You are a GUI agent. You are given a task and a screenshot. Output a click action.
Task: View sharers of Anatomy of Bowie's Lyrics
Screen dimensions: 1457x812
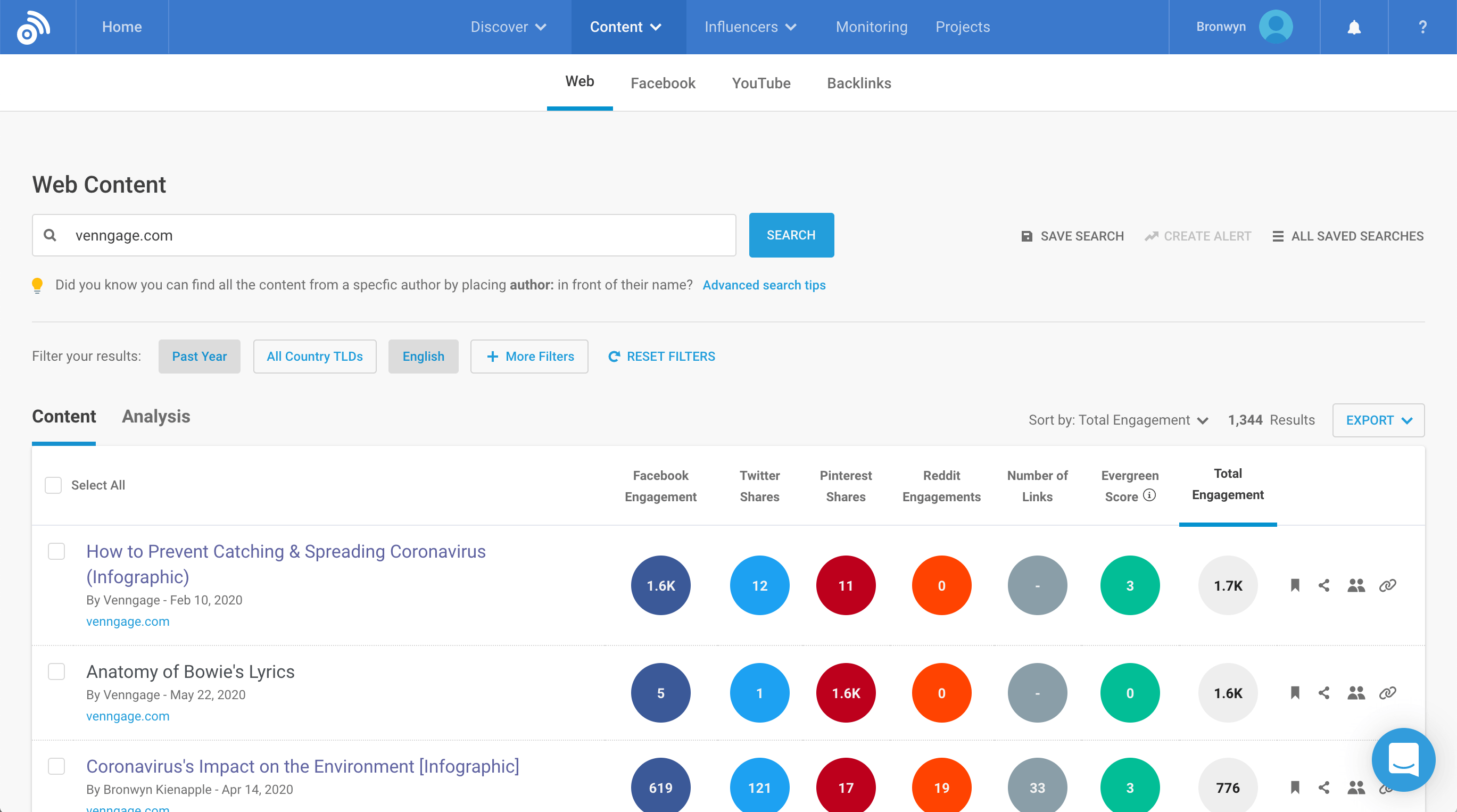pyautogui.click(x=1356, y=693)
